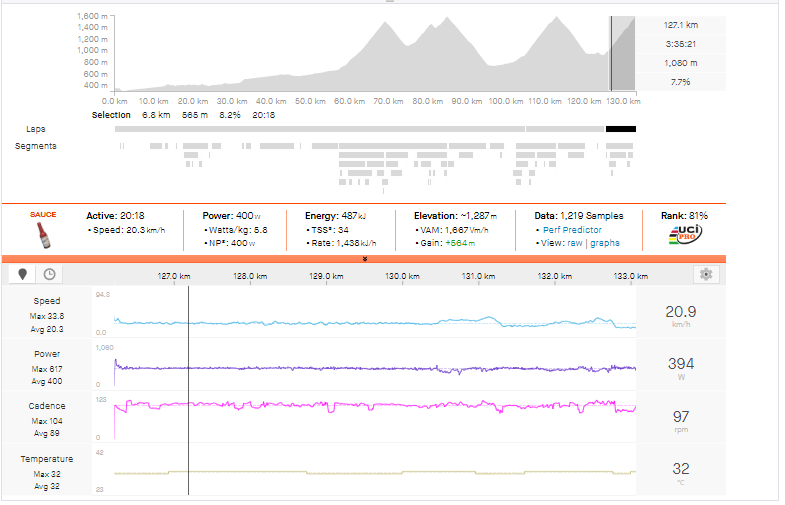This screenshot has width=785, height=505.
Task: Switch chart axis to distance with pin icon
Action: 24,274
